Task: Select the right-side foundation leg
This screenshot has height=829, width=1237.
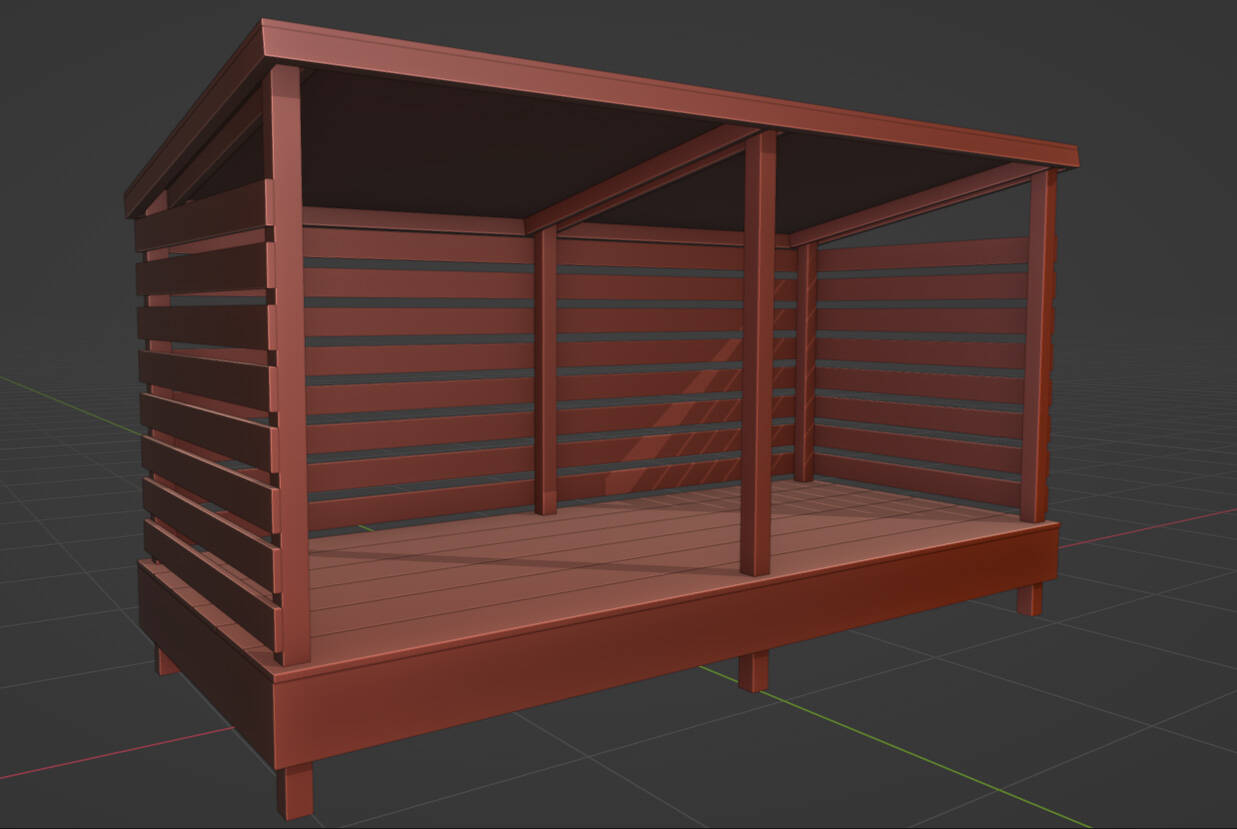Action: pyautogui.click(x=1030, y=598)
